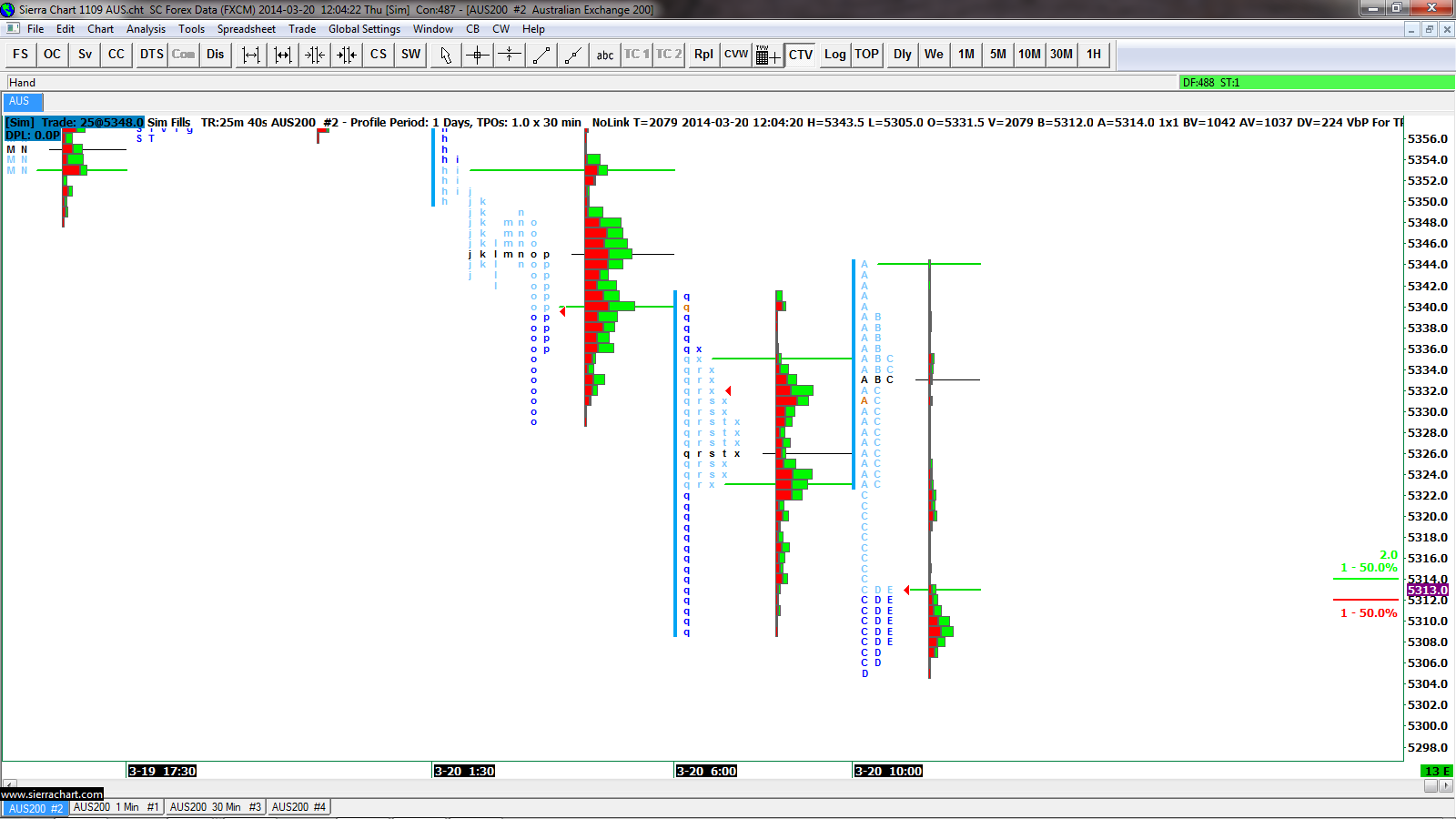Click the 3-20 6:00 time label
1456x819 pixels.
706,771
